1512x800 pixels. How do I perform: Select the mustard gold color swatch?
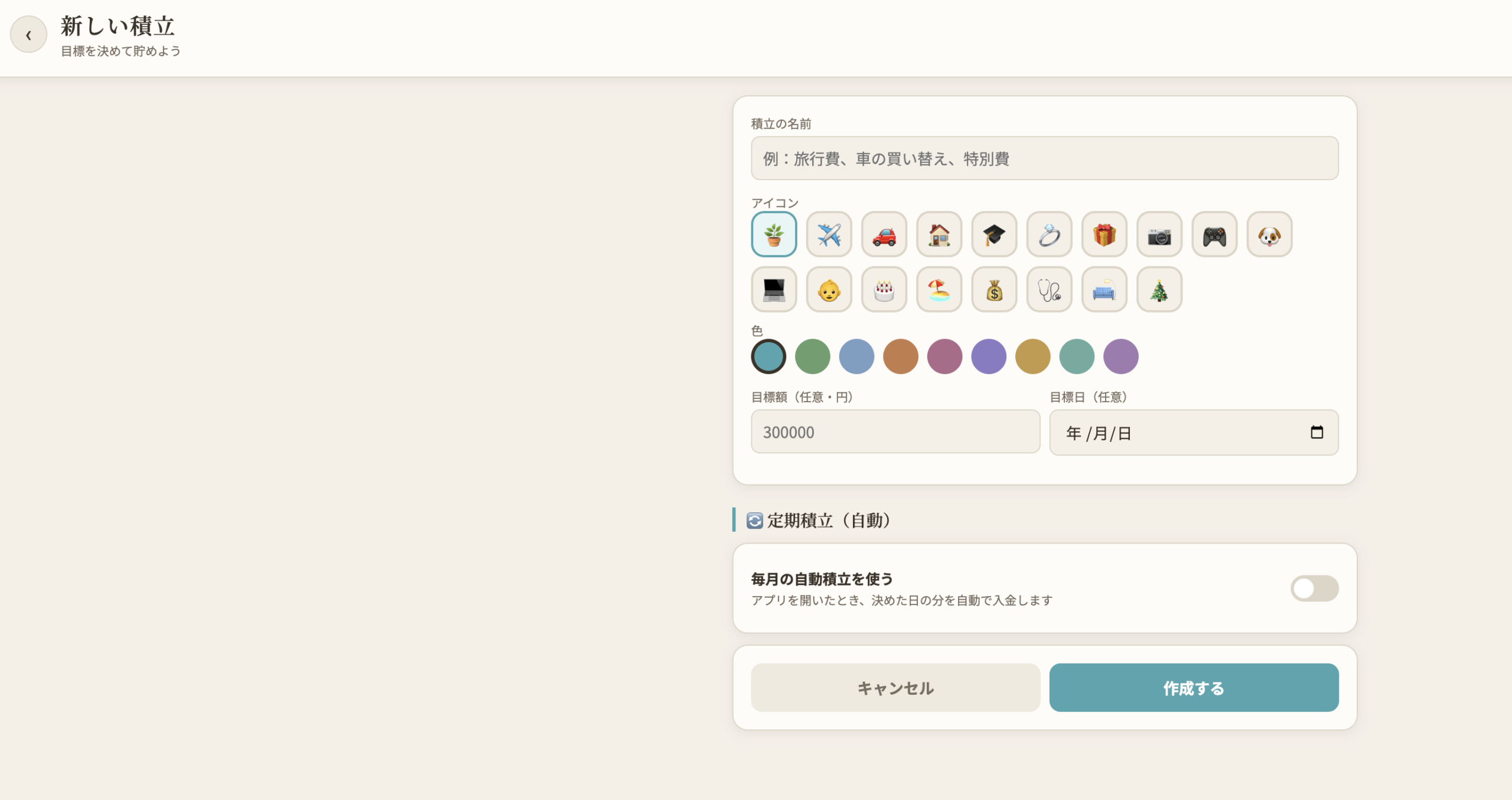click(x=1033, y=356)
